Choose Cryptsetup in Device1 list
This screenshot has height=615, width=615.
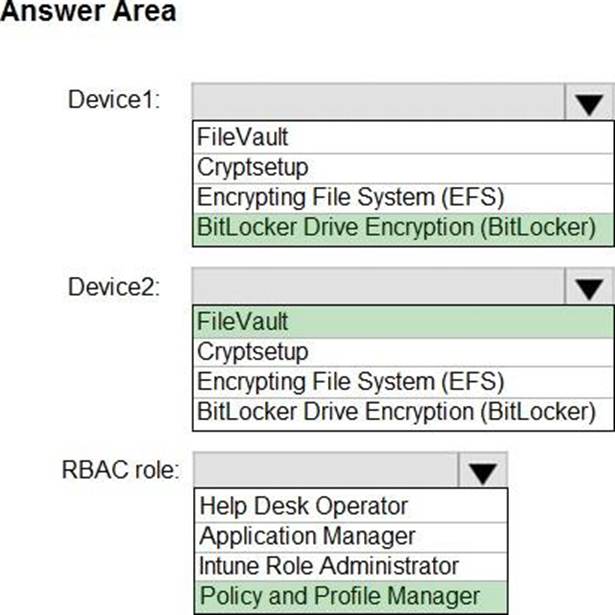click(x=403, y=168)
